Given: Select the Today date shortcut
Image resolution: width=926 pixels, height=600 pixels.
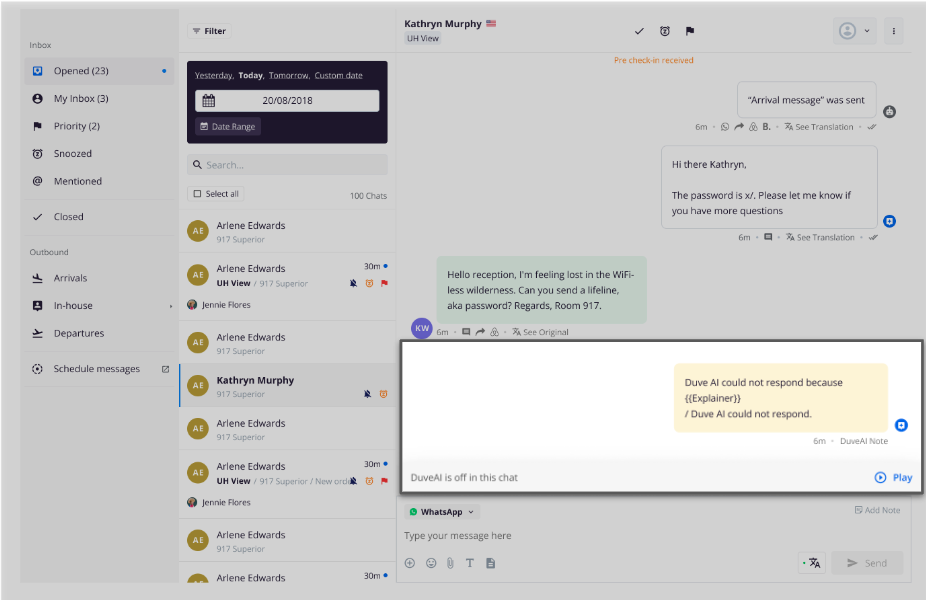Looking at the screenshot, I should point(250,76).
